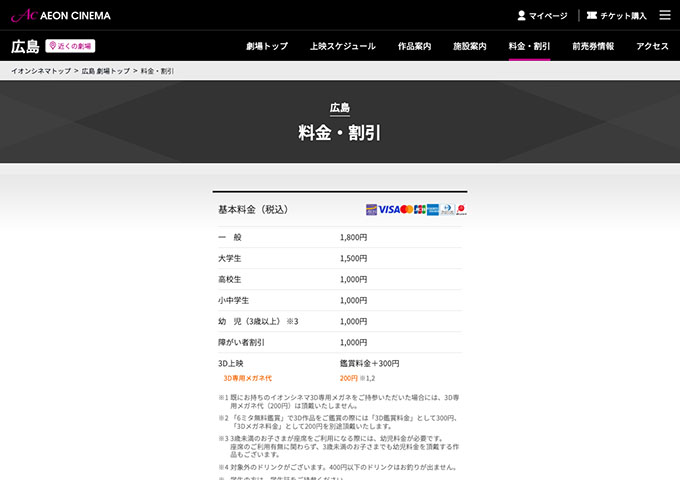Click the AEON card logo icon

[371, 209]
